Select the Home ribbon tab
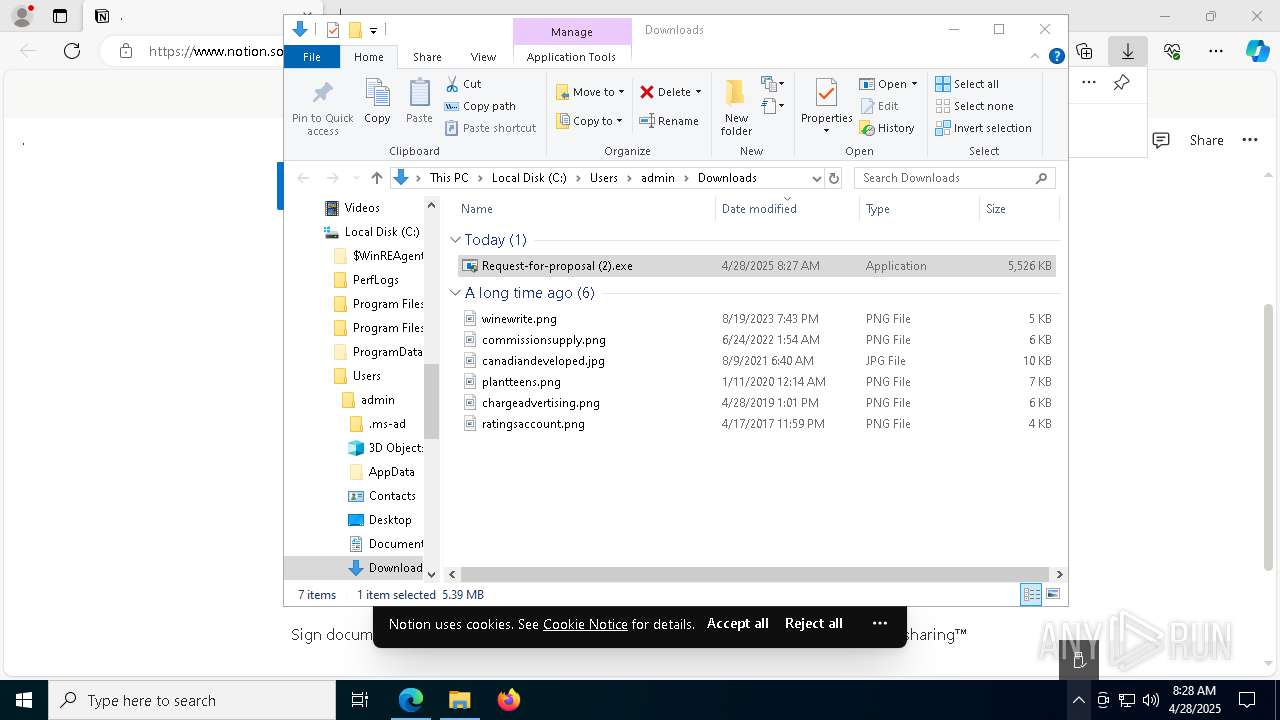The image size is (1280, 720). [x=368, y=57]
